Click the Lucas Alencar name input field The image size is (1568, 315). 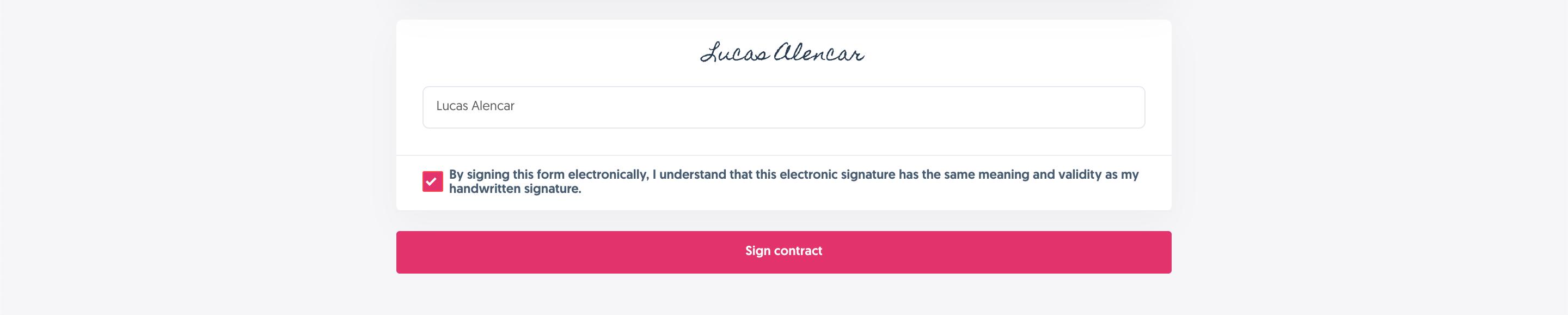pos(783,107)
